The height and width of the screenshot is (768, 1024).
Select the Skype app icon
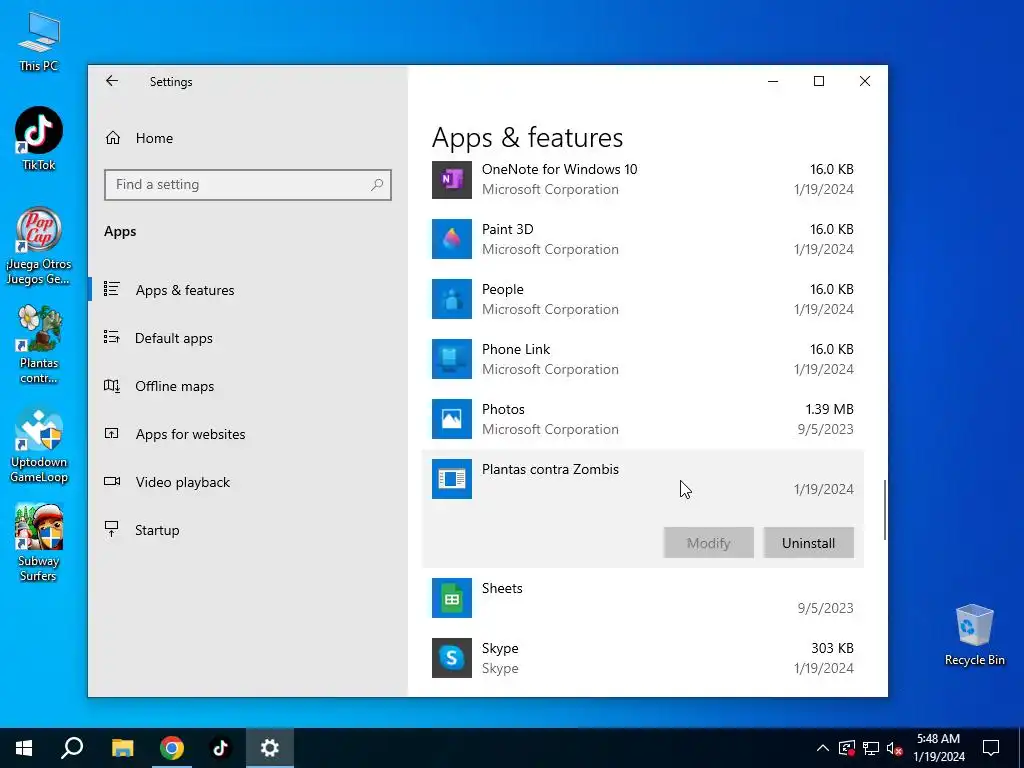pos(452,658)
